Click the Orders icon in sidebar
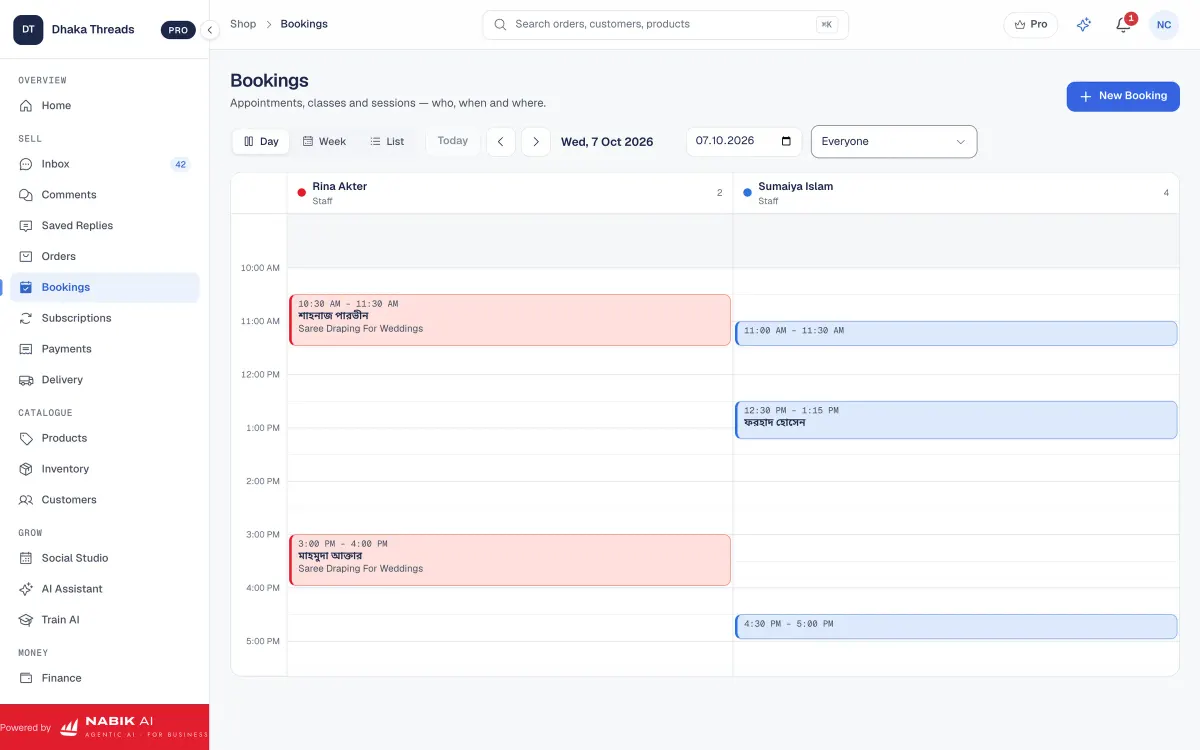Viewport: 1200px width, 750px height. point(26,257)
